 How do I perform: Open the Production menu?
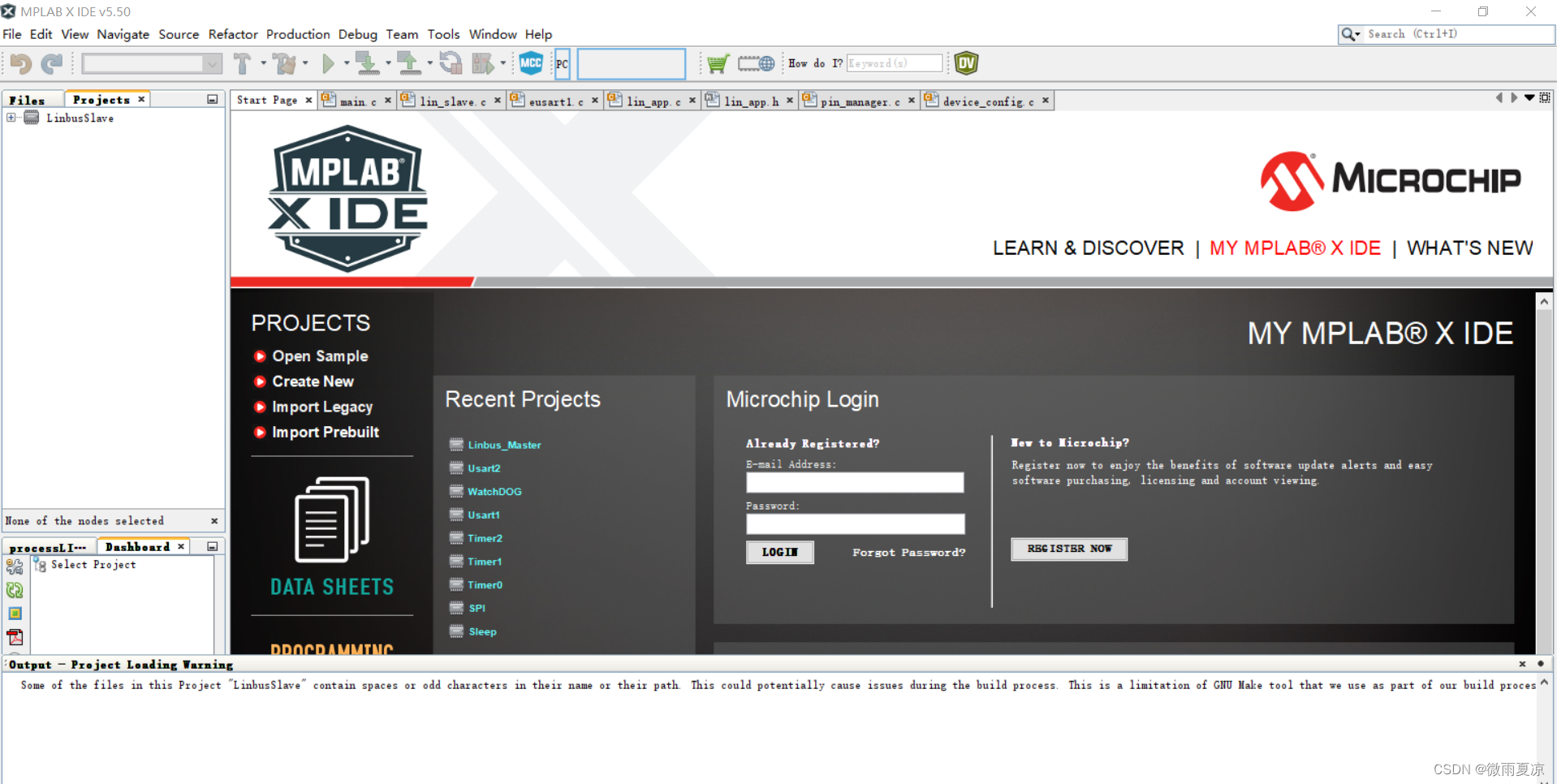coord(298,34)
